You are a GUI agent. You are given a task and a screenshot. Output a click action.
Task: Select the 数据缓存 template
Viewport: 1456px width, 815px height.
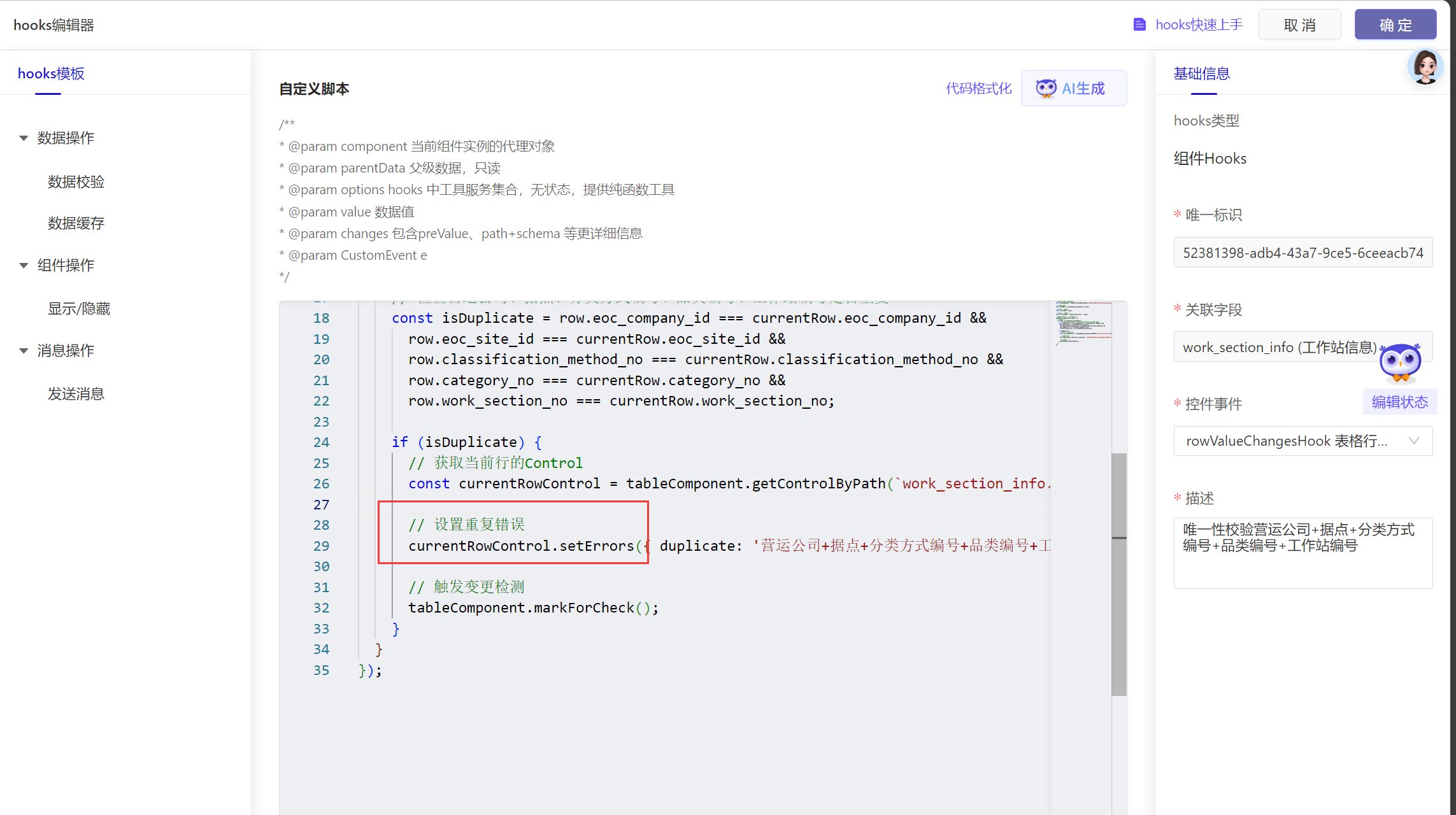pyautogui.click(x=76, y=223)
